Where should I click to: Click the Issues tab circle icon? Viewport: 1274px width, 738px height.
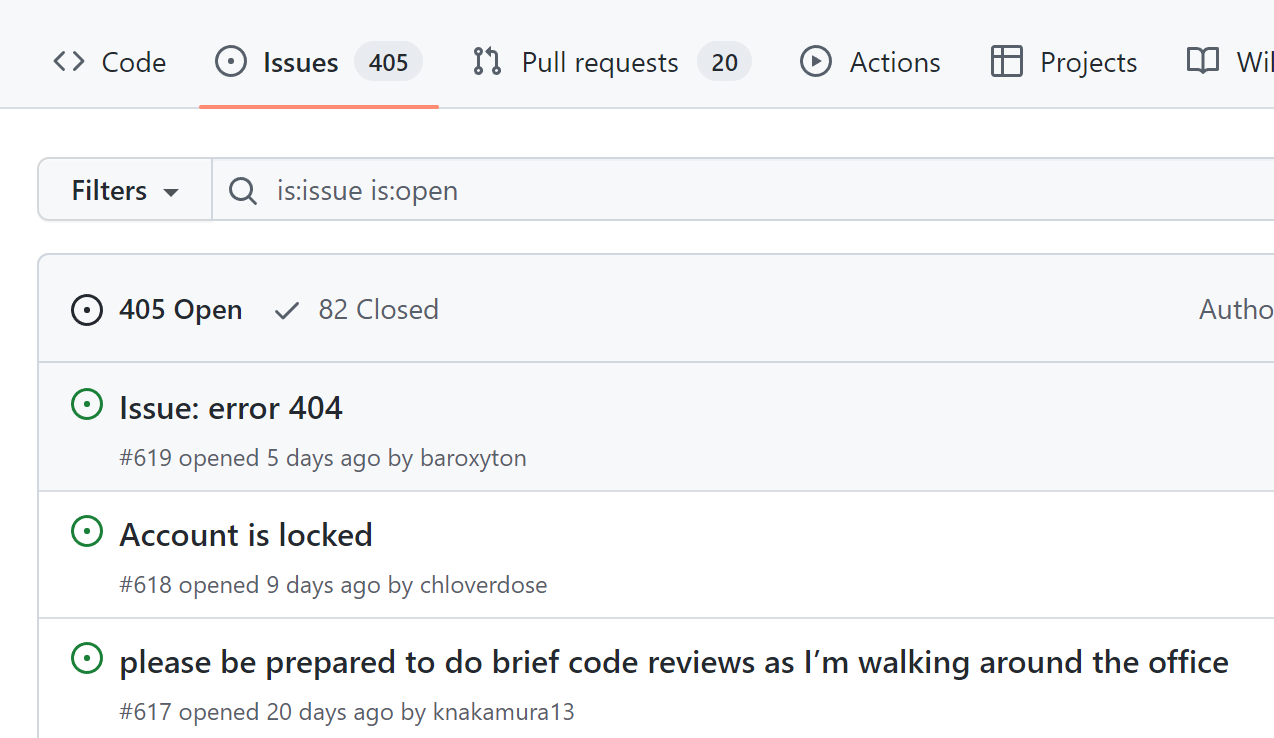click(231, 61)
